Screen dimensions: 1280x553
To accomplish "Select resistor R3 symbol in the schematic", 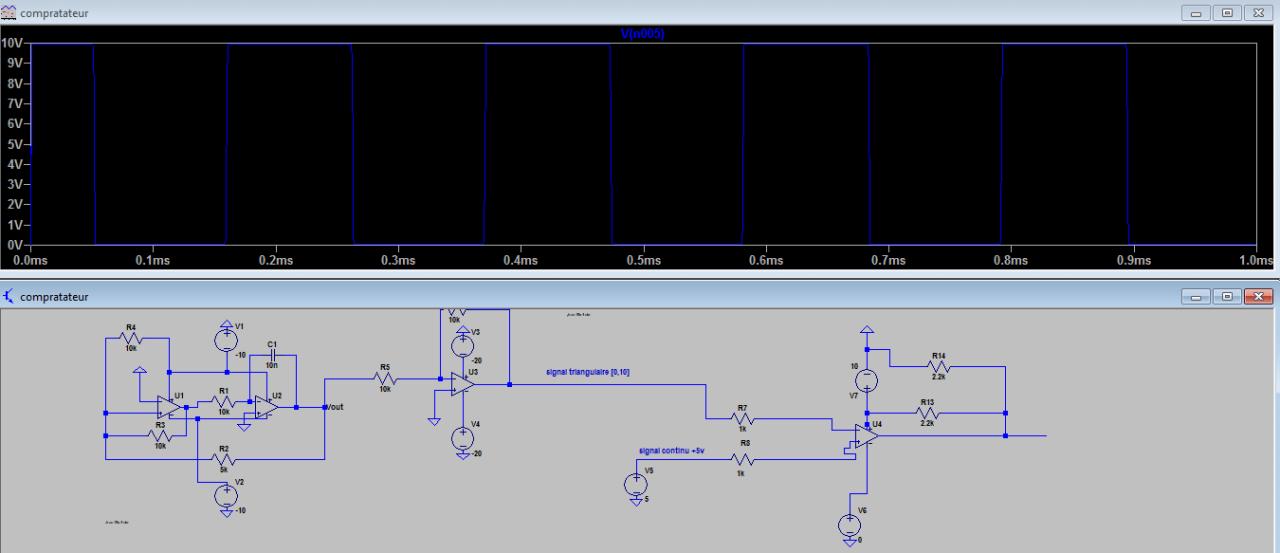I will (161, 435).
